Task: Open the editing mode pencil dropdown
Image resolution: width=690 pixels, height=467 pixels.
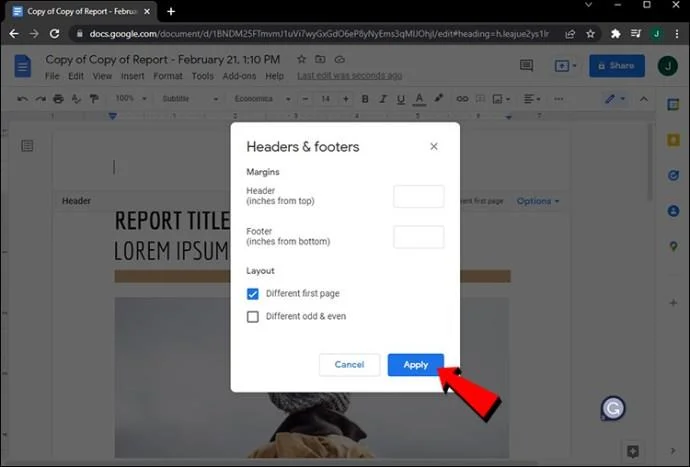Action: pos(615,99)
